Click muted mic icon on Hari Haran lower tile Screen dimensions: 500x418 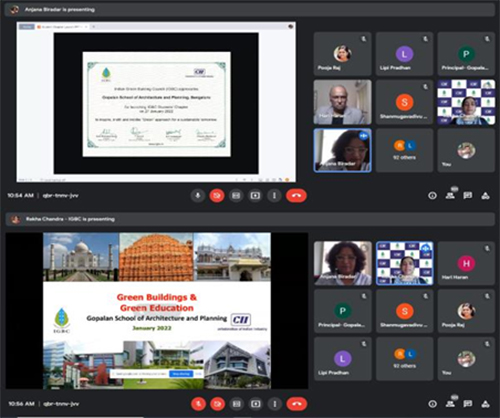[487, 248]
